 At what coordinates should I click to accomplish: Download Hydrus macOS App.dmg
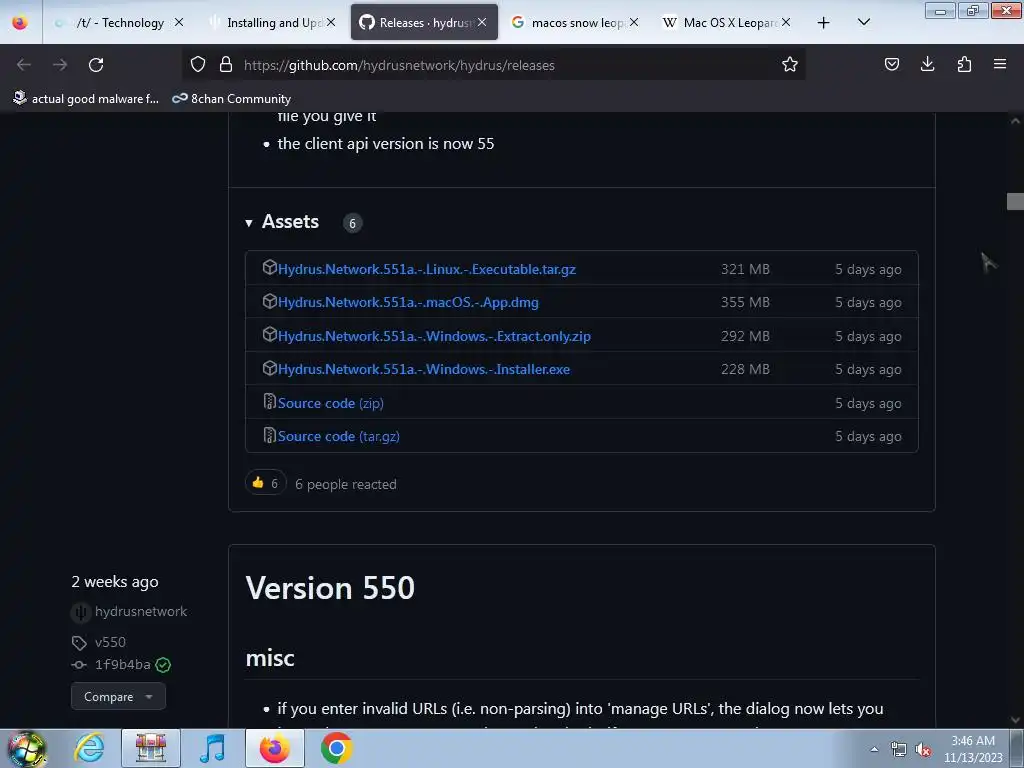click(x=408, y=302)
